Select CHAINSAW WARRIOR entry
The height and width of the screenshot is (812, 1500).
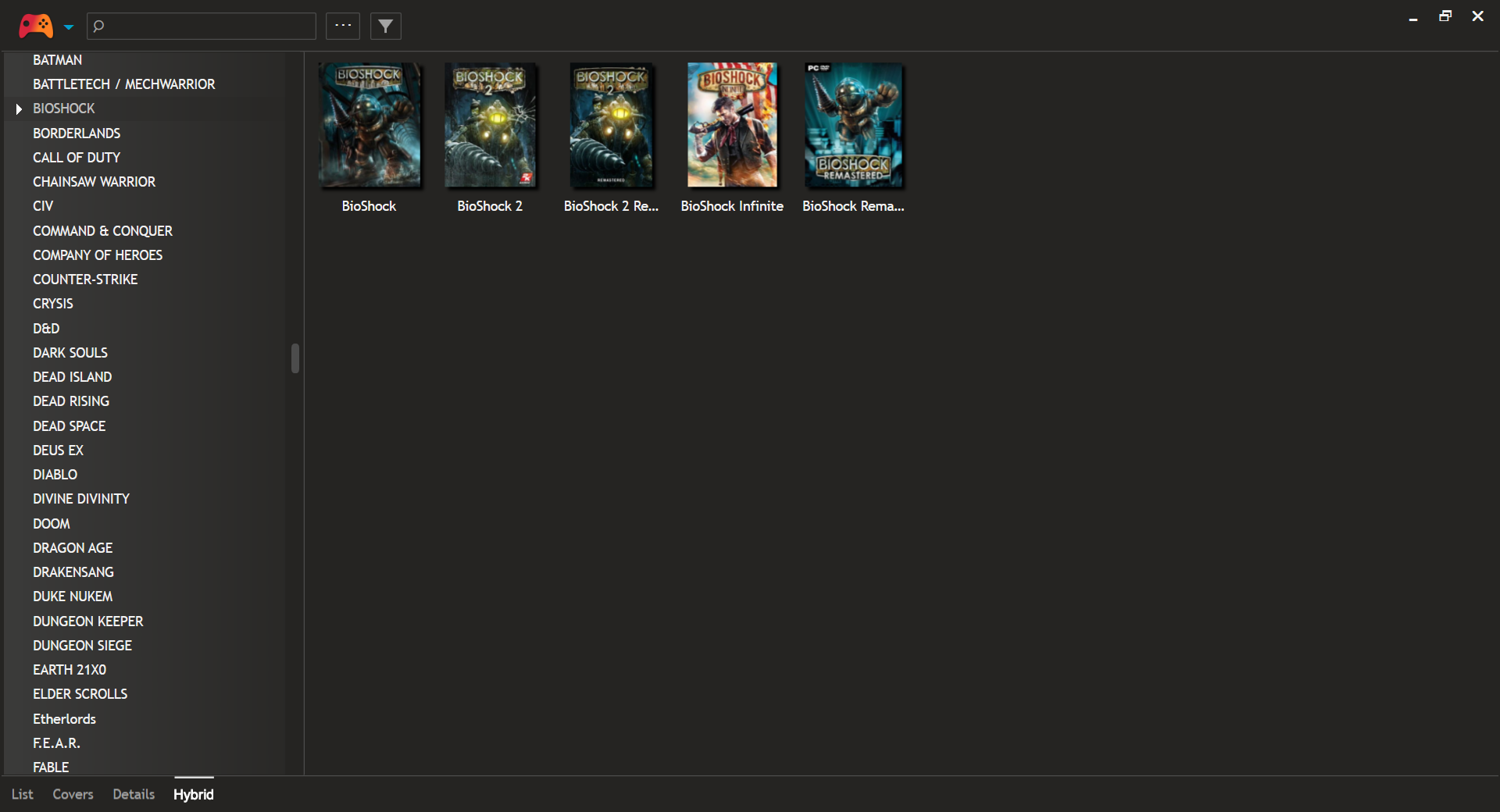point(94,182)
